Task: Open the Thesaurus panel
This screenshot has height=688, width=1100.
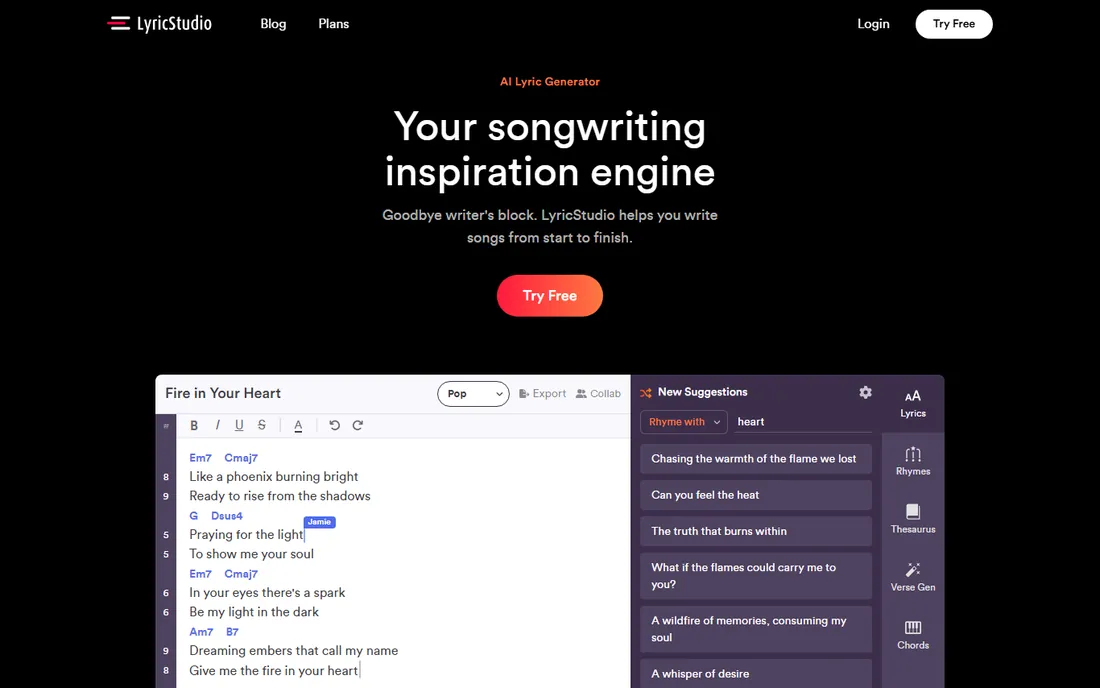Action: (913, 520)
